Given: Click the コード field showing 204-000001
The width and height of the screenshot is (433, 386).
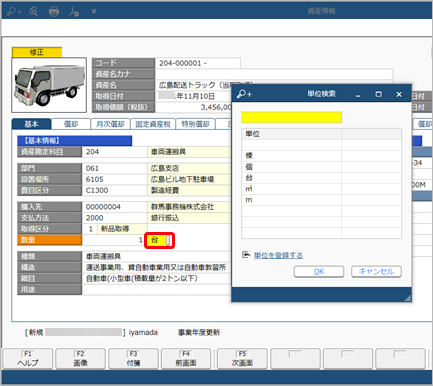Looking at the screenshot, I should point(198,63).
